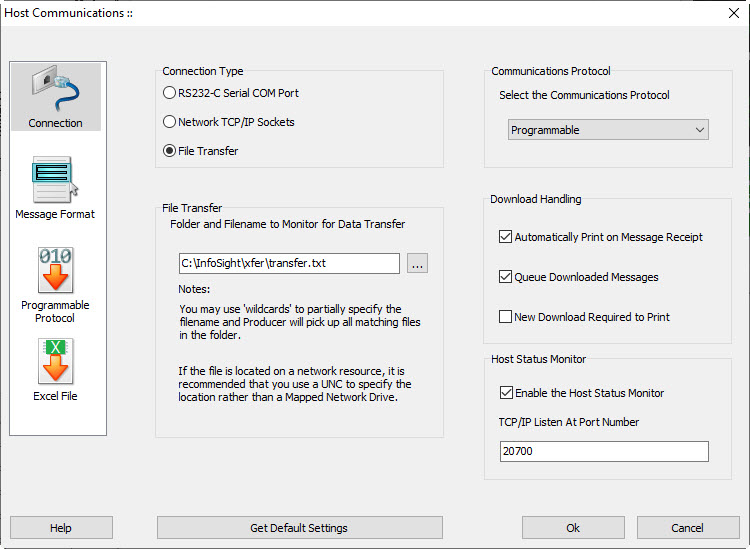Open the Message Format icon
The image size is (750, 549).
click(55, 187)
